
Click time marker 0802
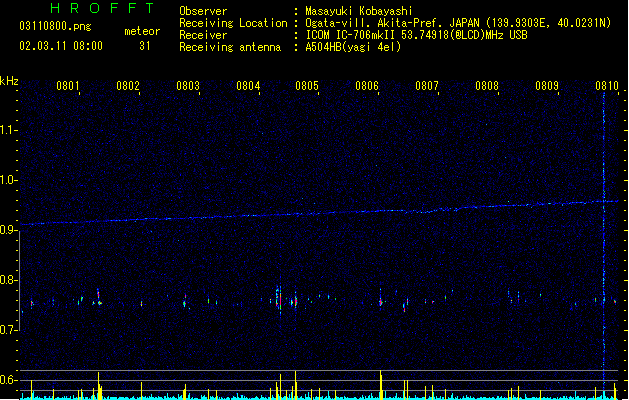128,85
